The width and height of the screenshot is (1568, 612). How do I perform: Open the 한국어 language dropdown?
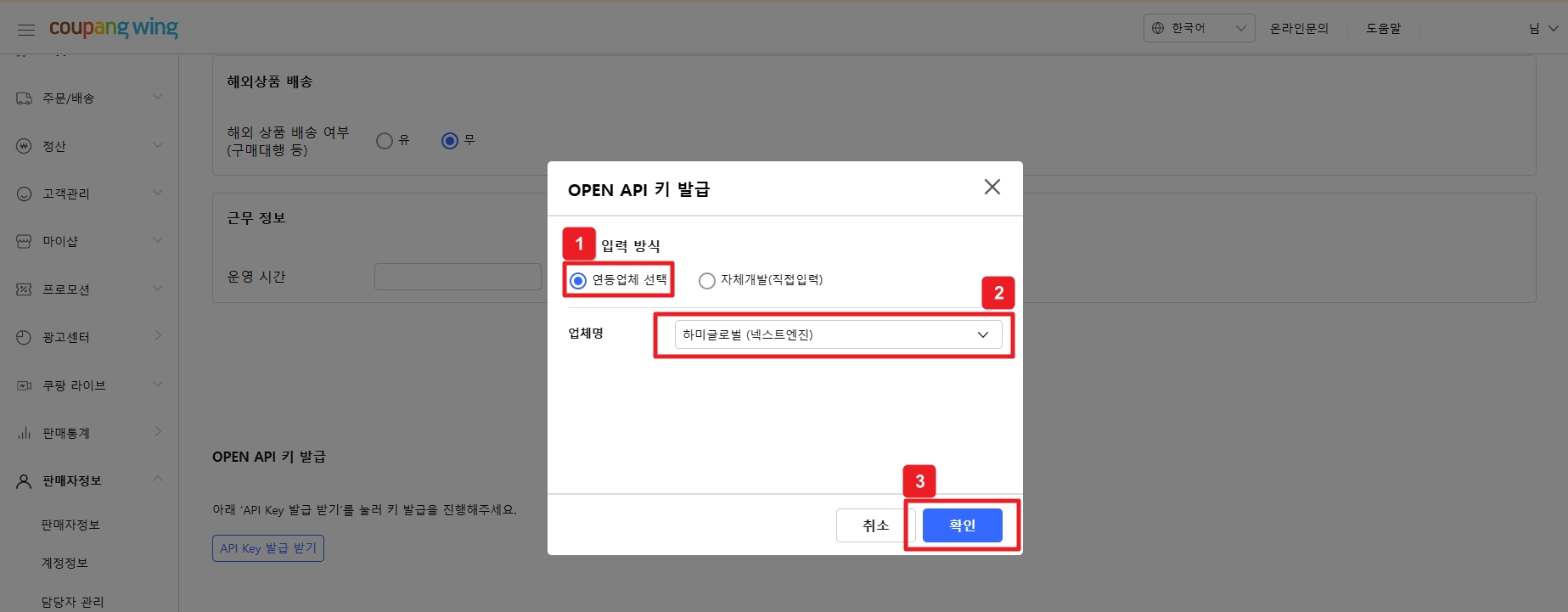coord(1199,28)
